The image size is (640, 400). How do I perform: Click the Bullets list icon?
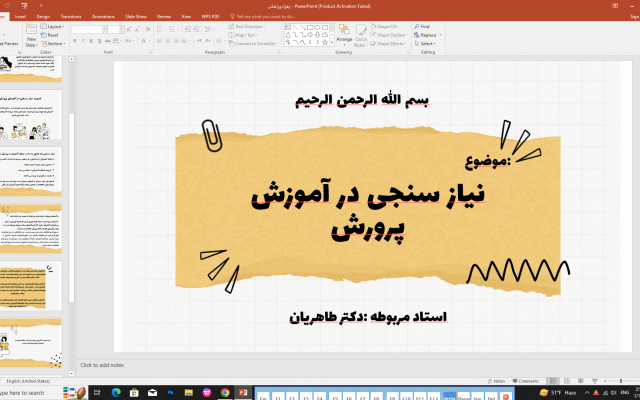coord(161,29)
